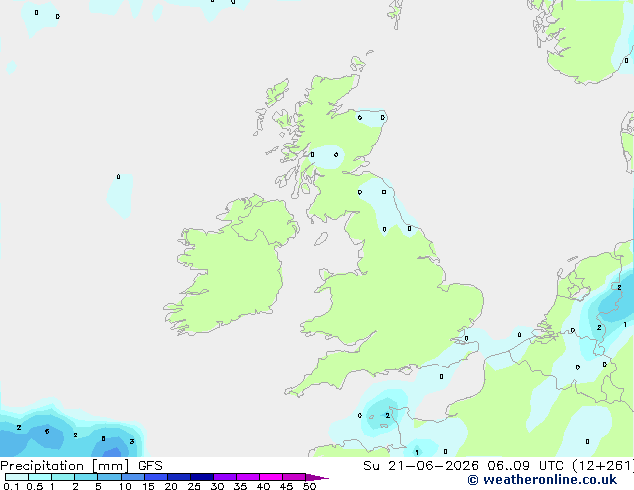This screenshot has height=490, width=634.
Task: Select the 2–5 mm legend swatch
Action: tap(86, 477)
